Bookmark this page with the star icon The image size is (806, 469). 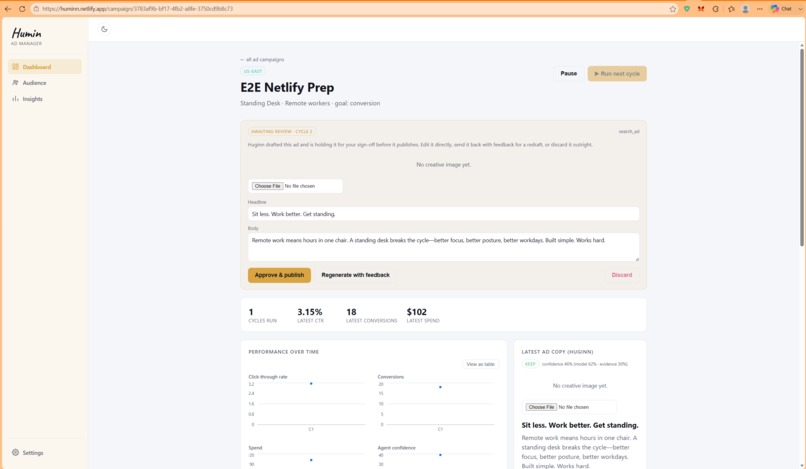point(673,9)
